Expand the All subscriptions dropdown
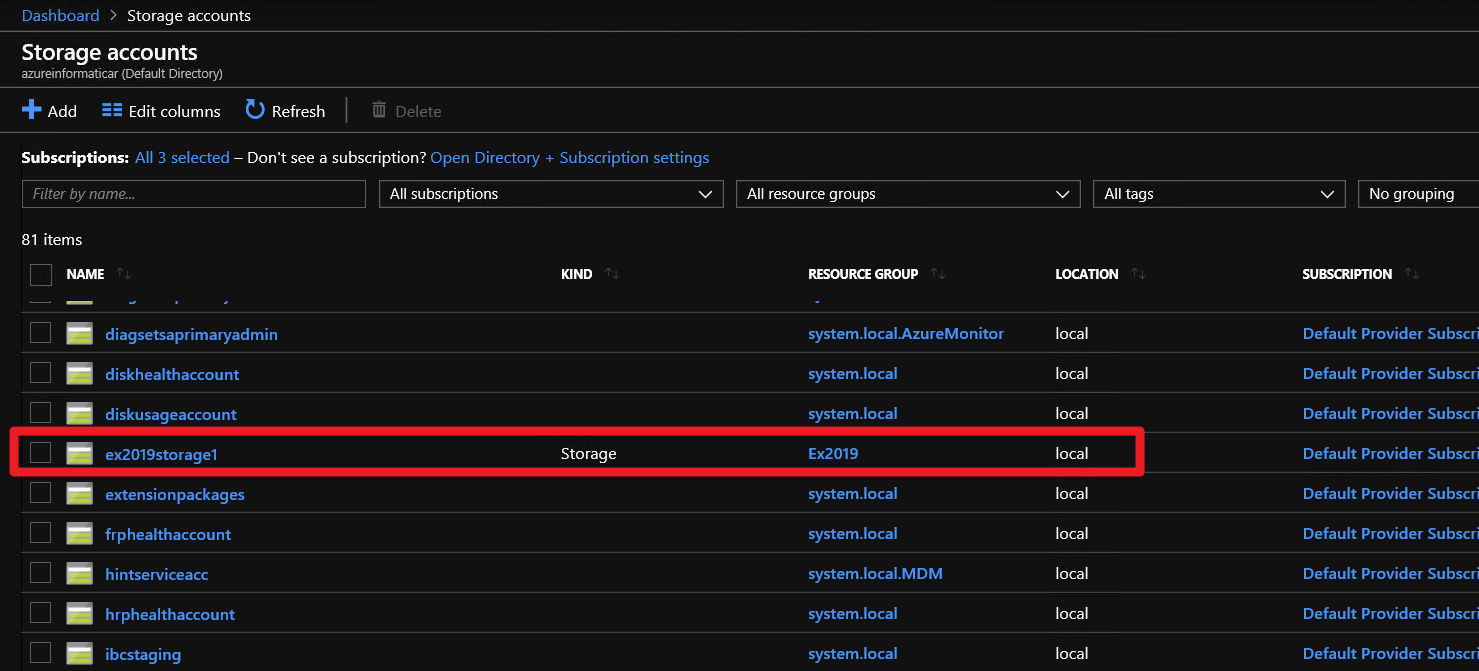The height and width of the screenshot is (671, 1479). click(551, 194)
